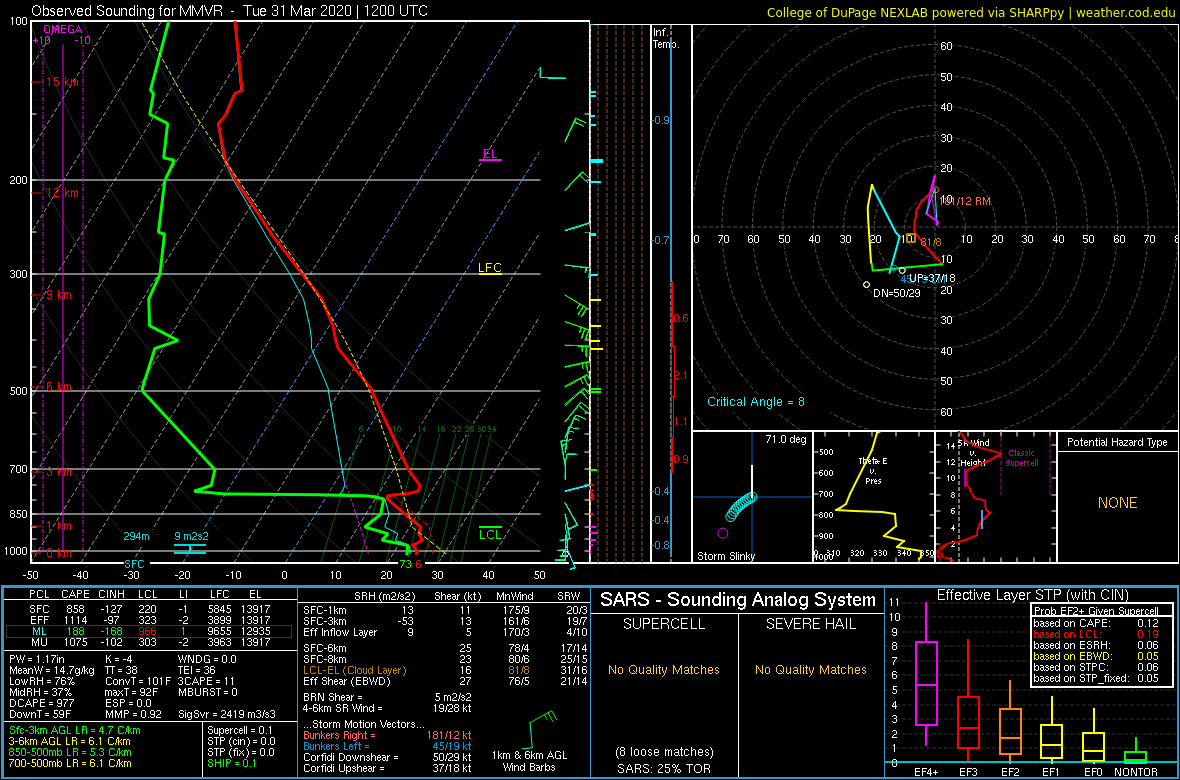Click the 'SARS: 25% TOR' text

point(663,767)
